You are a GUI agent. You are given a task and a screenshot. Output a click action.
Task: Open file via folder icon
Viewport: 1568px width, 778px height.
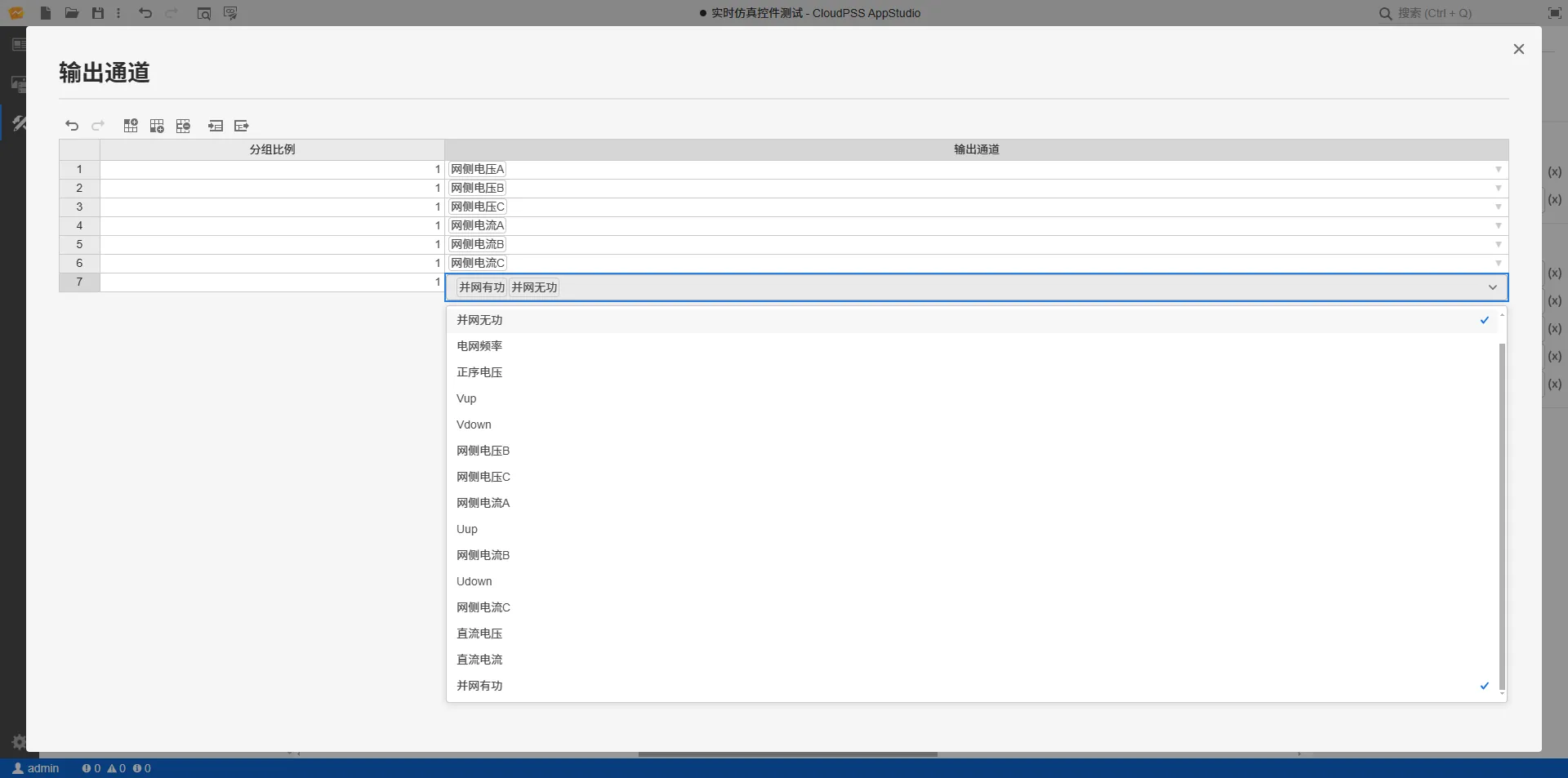pyautogui.click(x=72, y=13)
